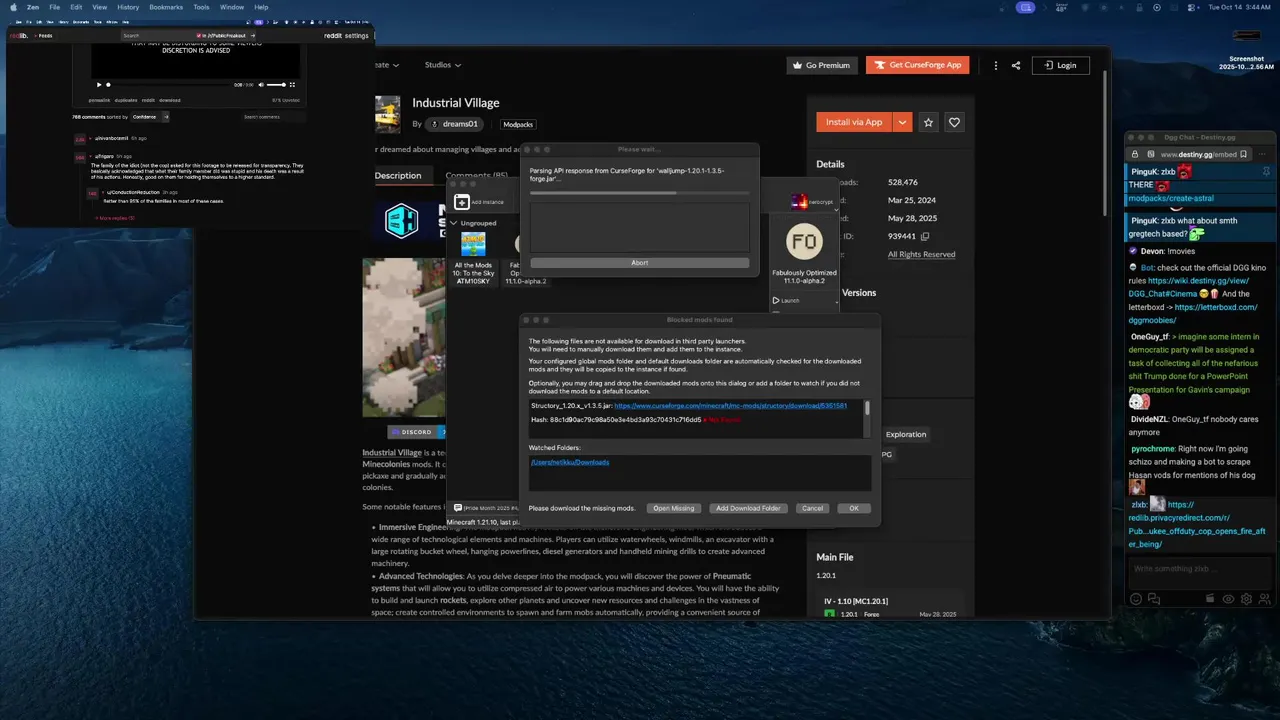Click the progress bar in Please wait dialog

(640, 193)
